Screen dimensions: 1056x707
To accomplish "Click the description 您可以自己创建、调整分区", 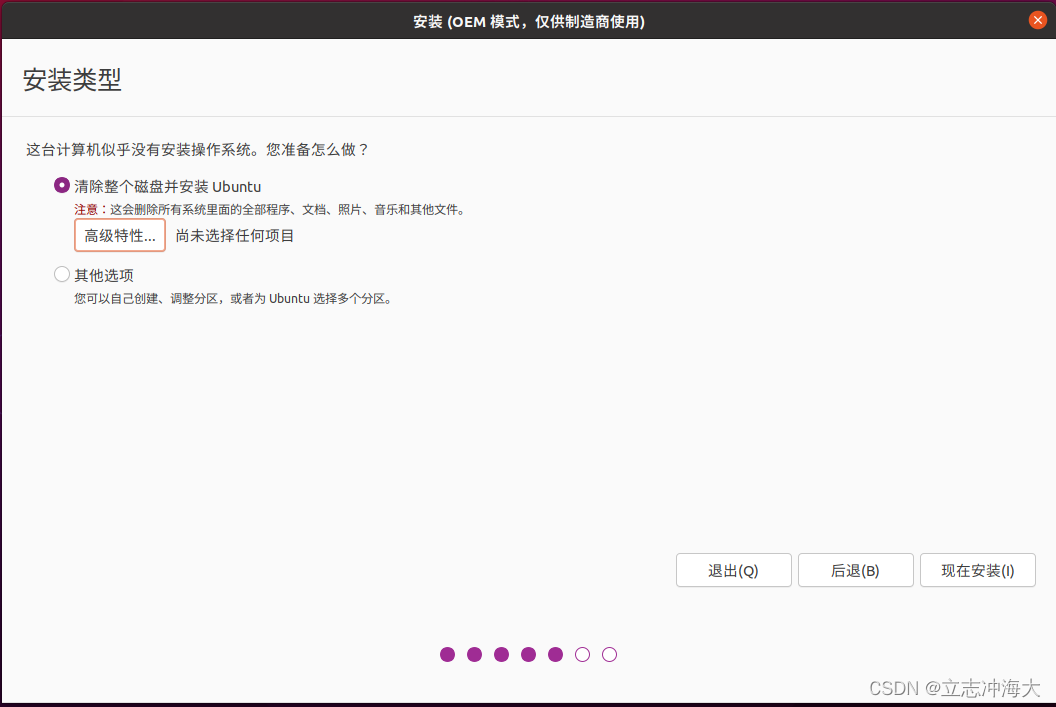I will pyautogui.click(x=234, y=298).
